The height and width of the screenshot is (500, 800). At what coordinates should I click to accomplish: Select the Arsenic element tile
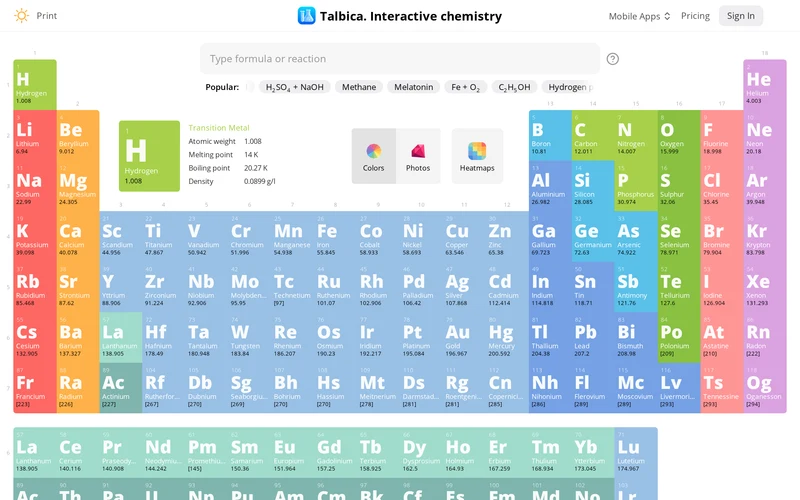[636, 236]
